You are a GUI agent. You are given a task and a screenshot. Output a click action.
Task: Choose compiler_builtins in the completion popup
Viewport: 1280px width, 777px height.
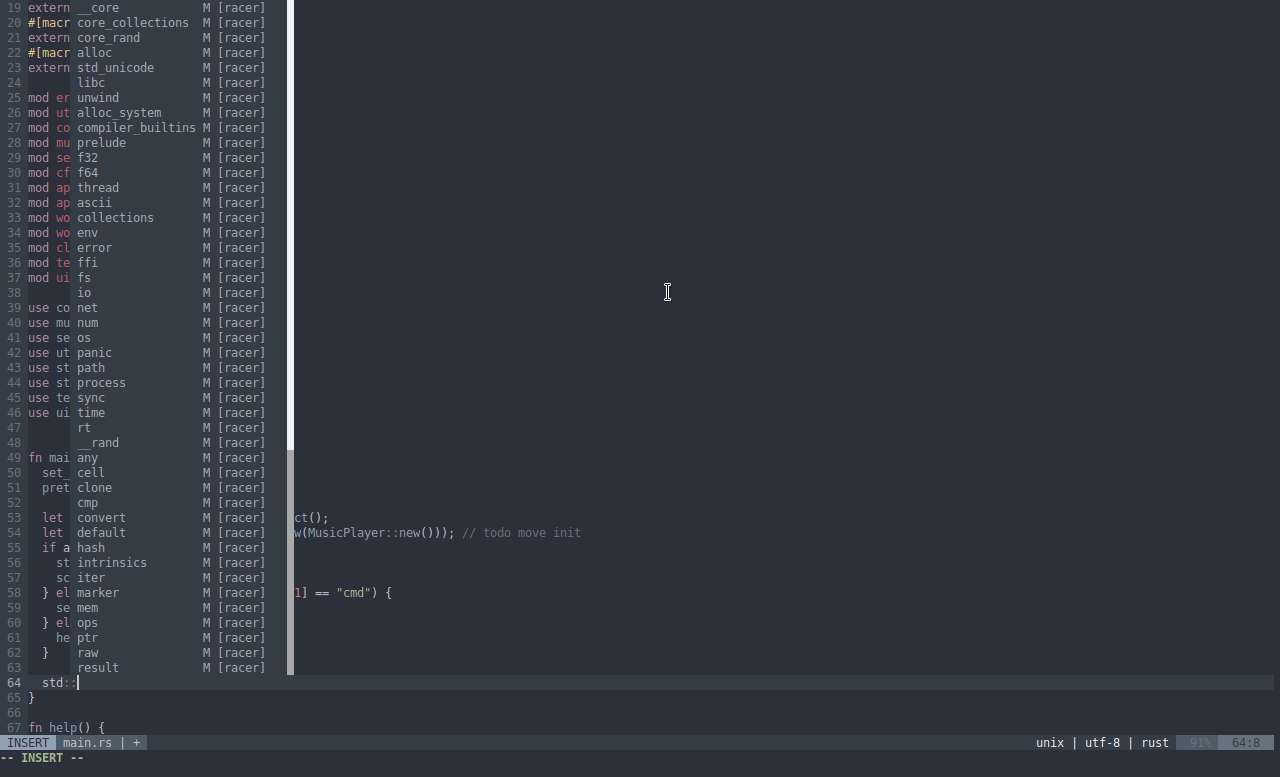click(178, 128)
